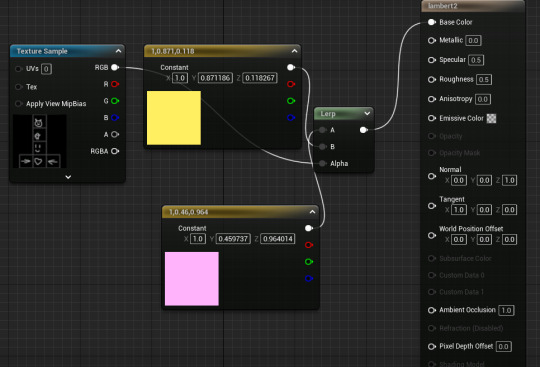Expand the Lerp node chevron

pyautogui.click(x=367, y=113)
